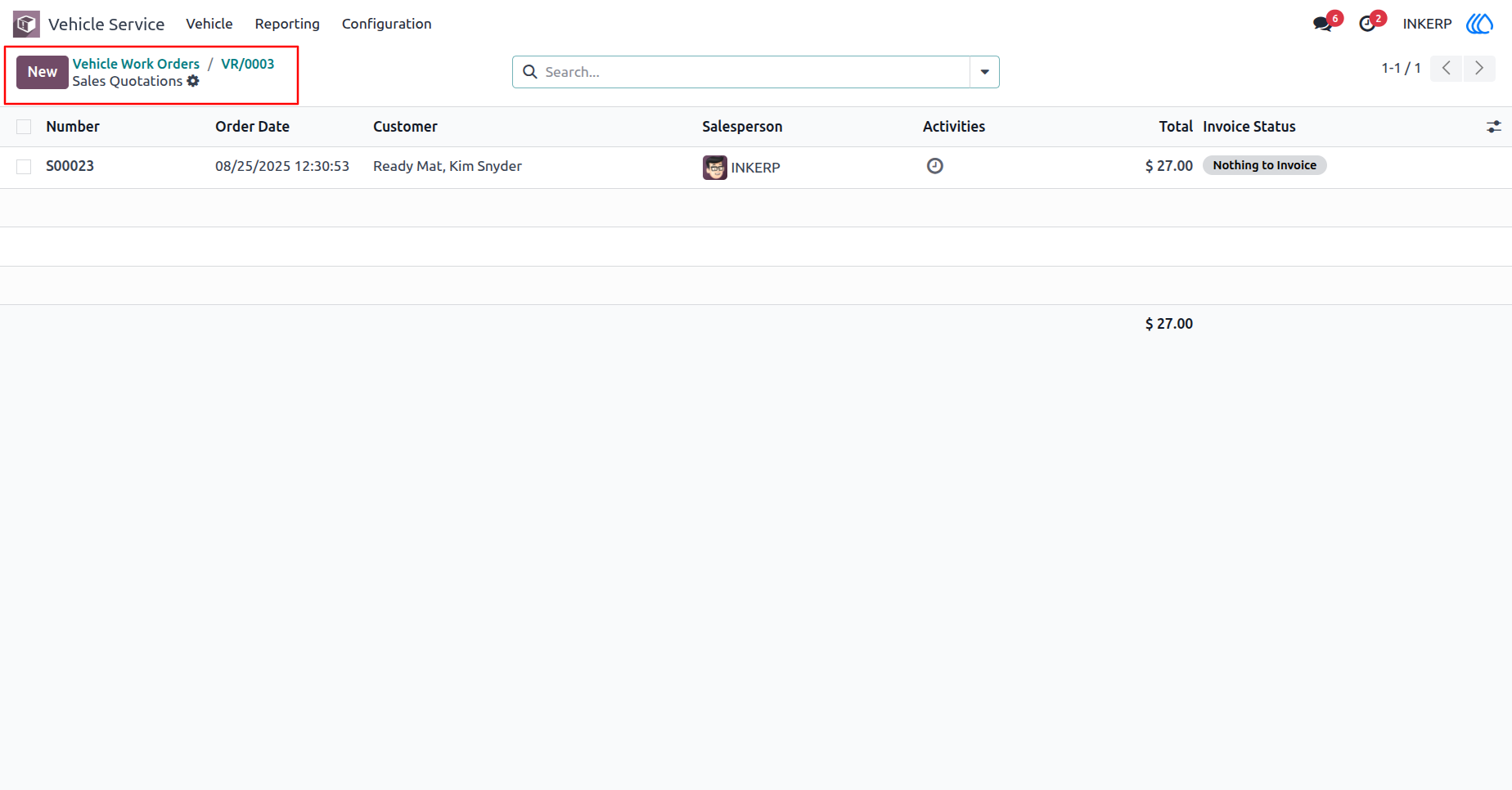
Task: Open the Reporting menu
Action: 287,24
